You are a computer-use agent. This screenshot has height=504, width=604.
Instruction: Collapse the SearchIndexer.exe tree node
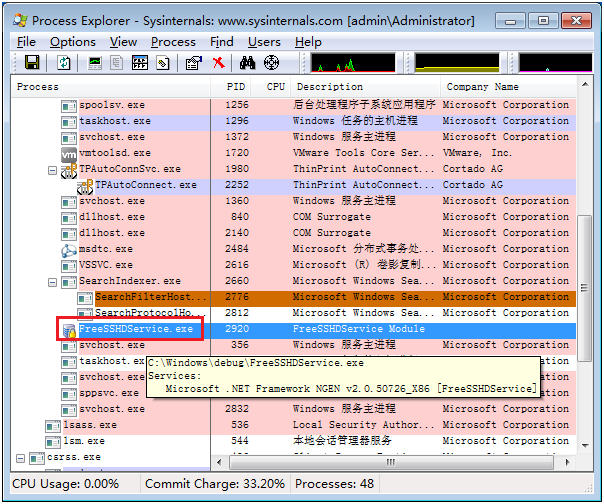coord(52,282)
